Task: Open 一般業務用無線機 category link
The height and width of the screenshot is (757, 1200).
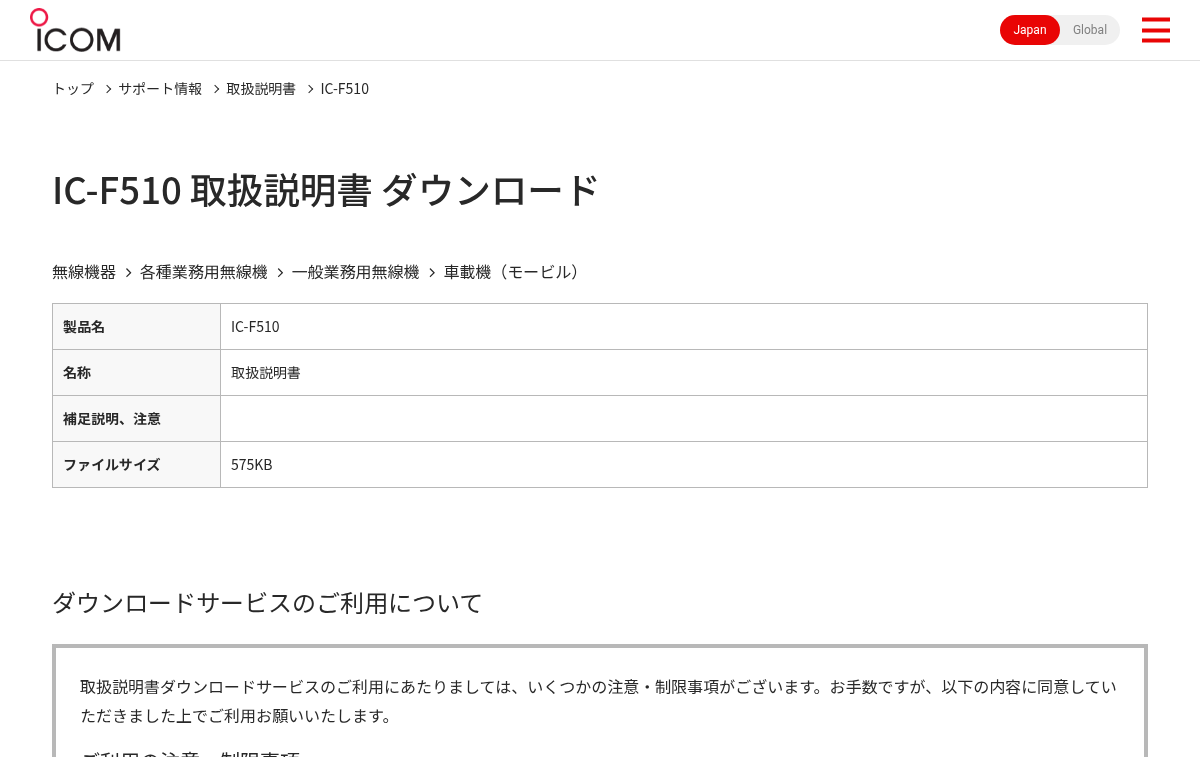Action: [356, 272]
